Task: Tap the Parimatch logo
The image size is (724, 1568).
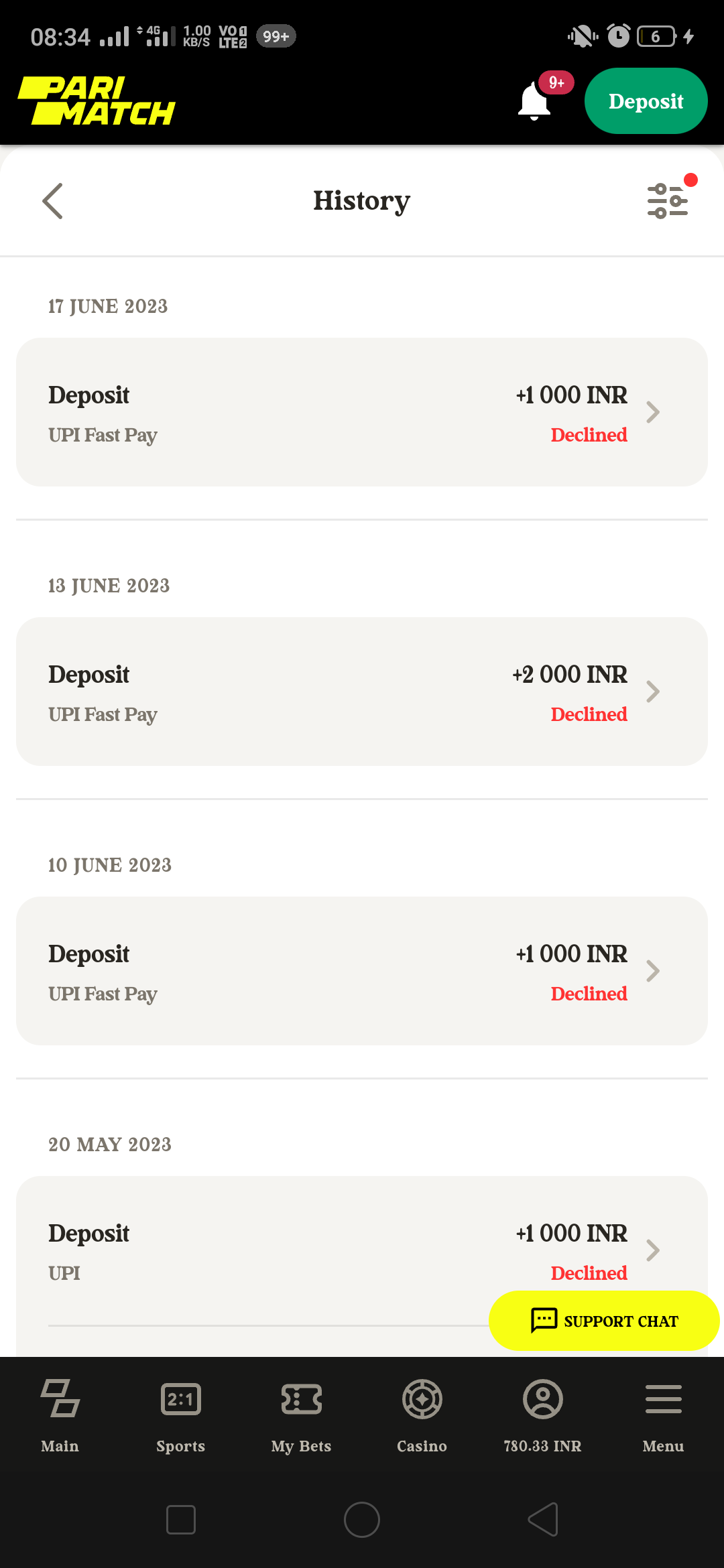Action: tap(97, 101)
